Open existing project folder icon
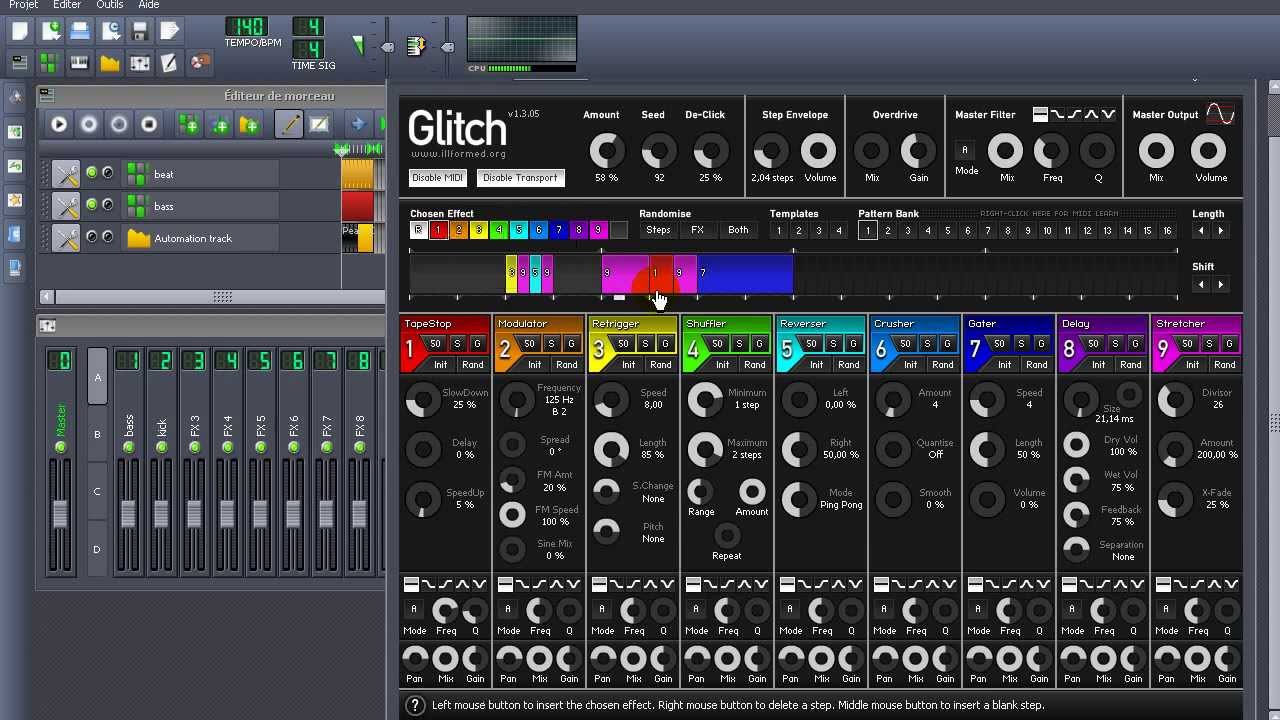1280x720 pixels. 80,32
